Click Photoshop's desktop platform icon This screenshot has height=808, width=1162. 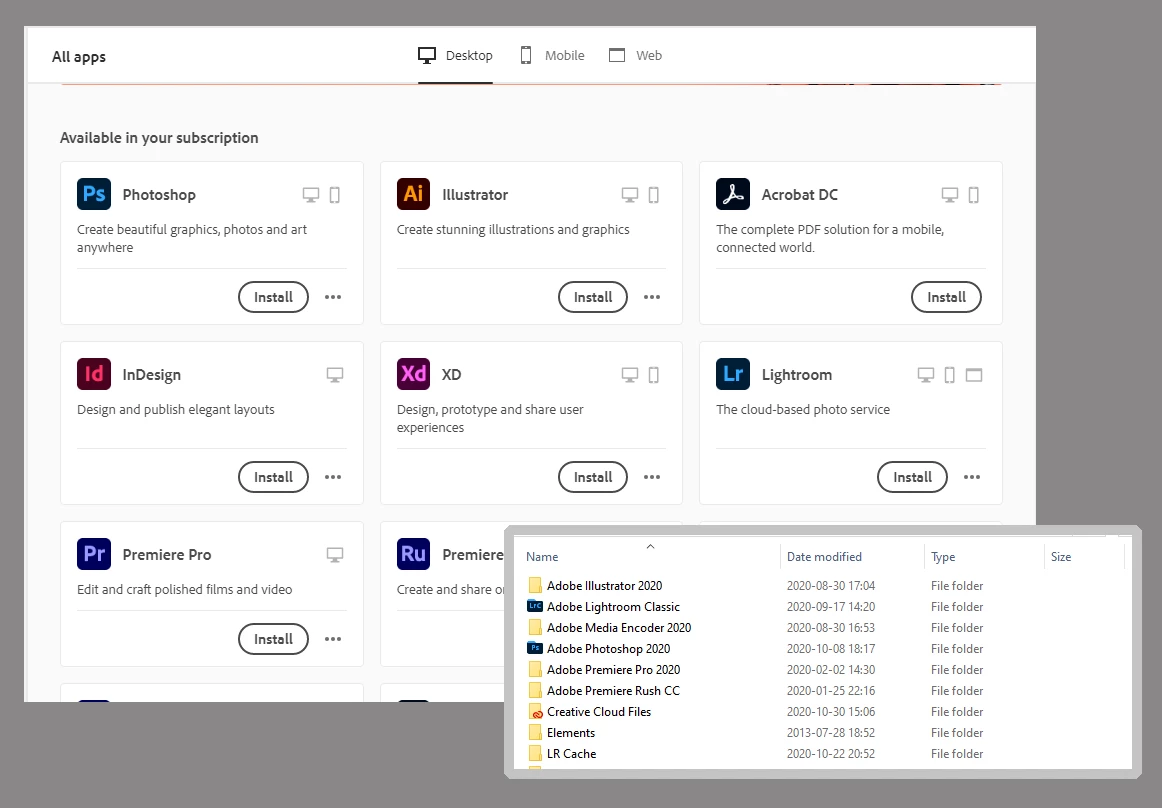(x=311, y=195)
